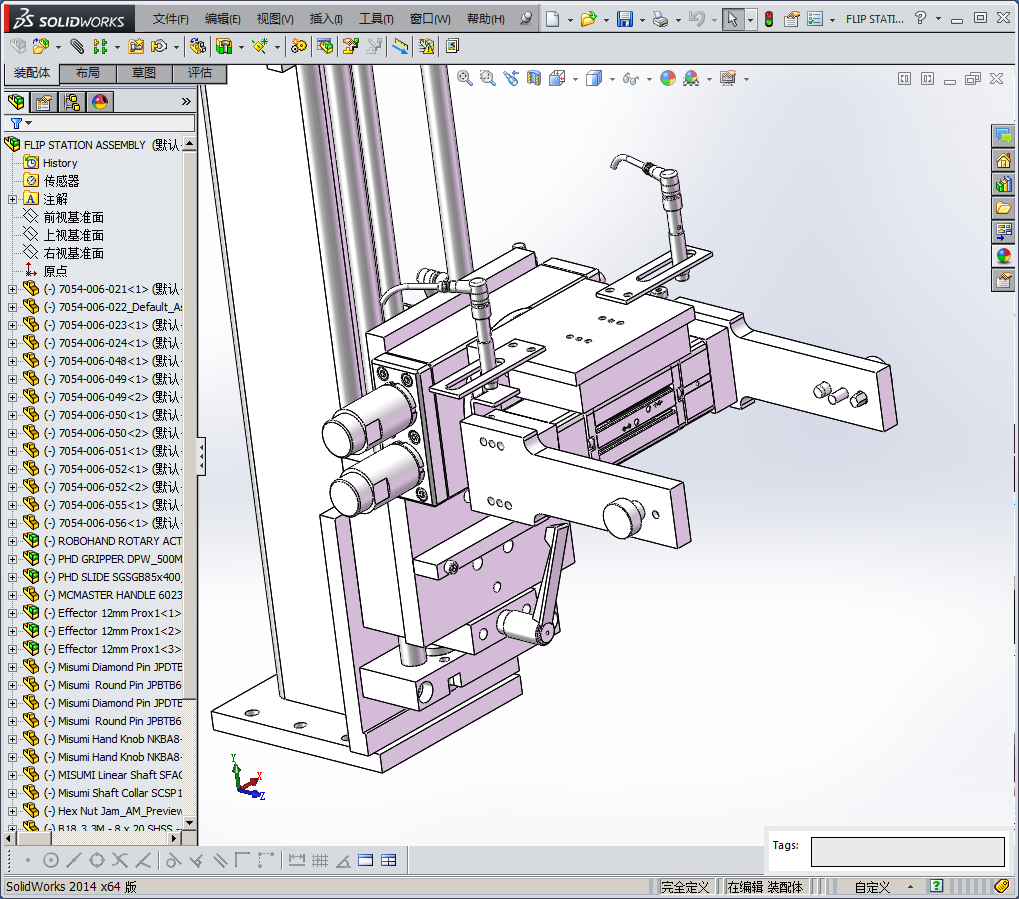1019x899 pixels.
Task: Open the View Orientation dropdown arrow
Action: (x=575, y=79)
